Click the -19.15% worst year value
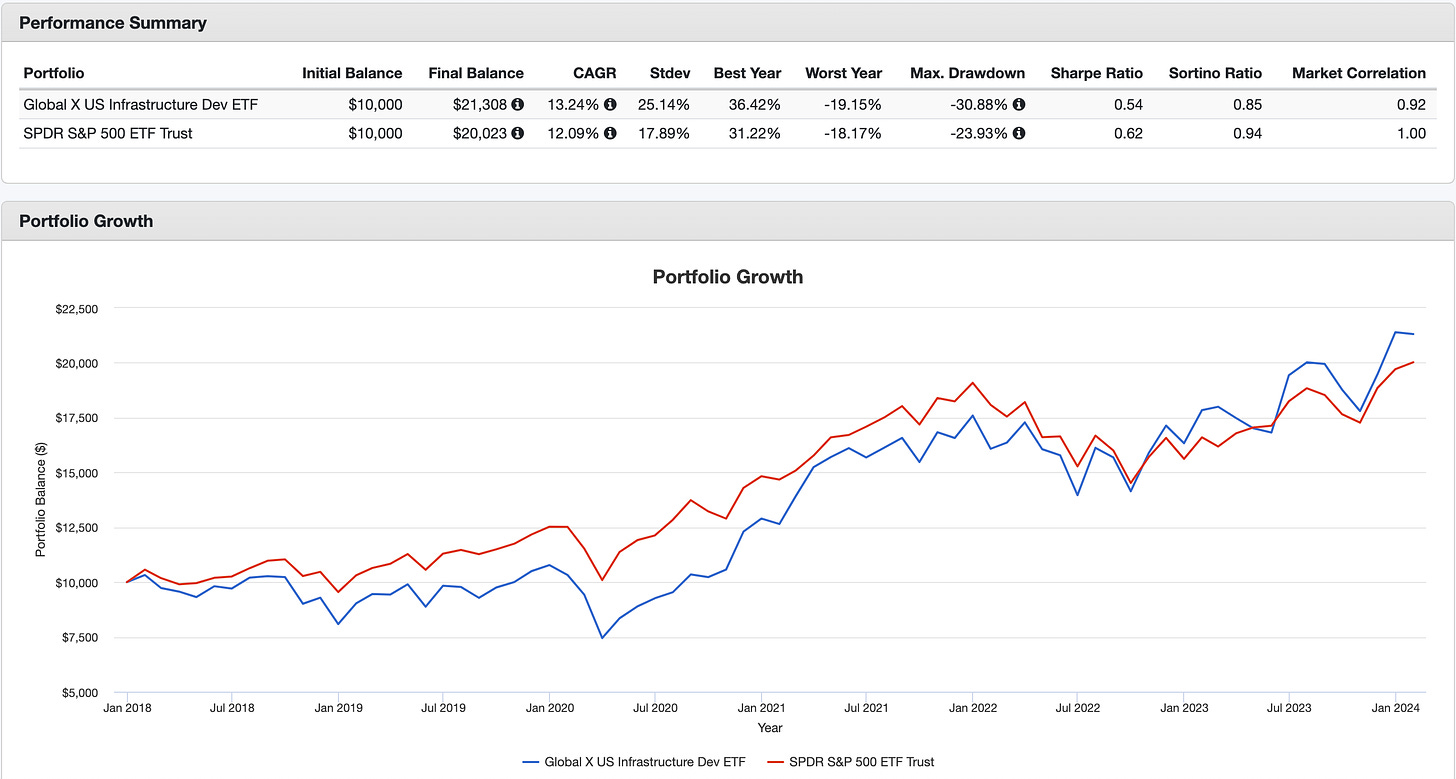The height and width of the screenshot is (779, 1456). point(853,104)
